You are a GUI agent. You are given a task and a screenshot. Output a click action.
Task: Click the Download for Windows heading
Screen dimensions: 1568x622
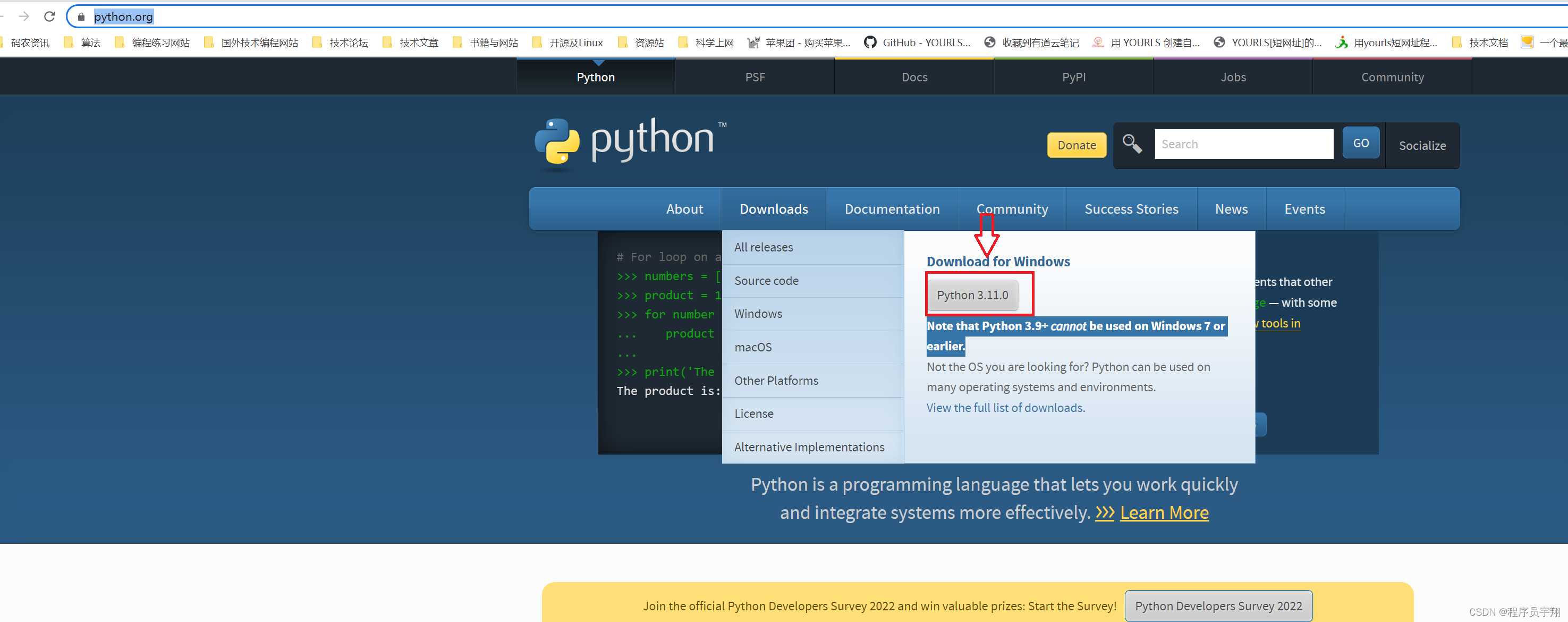click(x=998, y=262)
